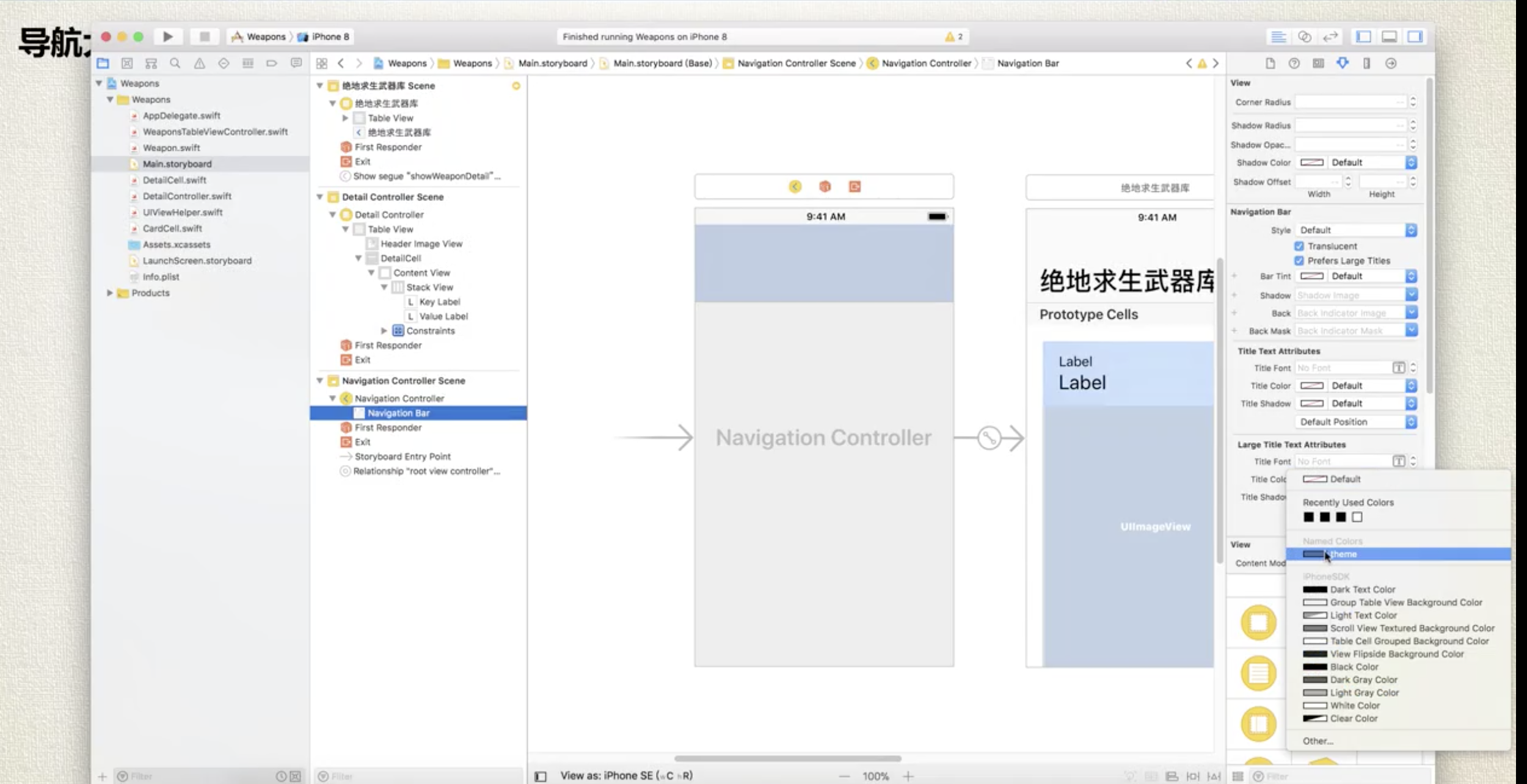
Task: Switch to the Assistant editor icon
Action: [x=1304, y=37]
